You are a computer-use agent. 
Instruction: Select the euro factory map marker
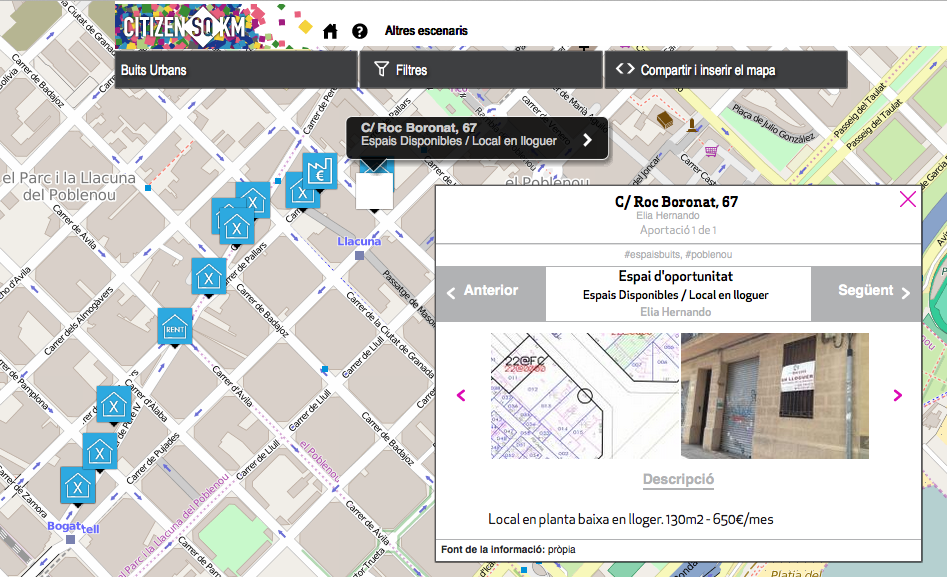coord(319,172)
